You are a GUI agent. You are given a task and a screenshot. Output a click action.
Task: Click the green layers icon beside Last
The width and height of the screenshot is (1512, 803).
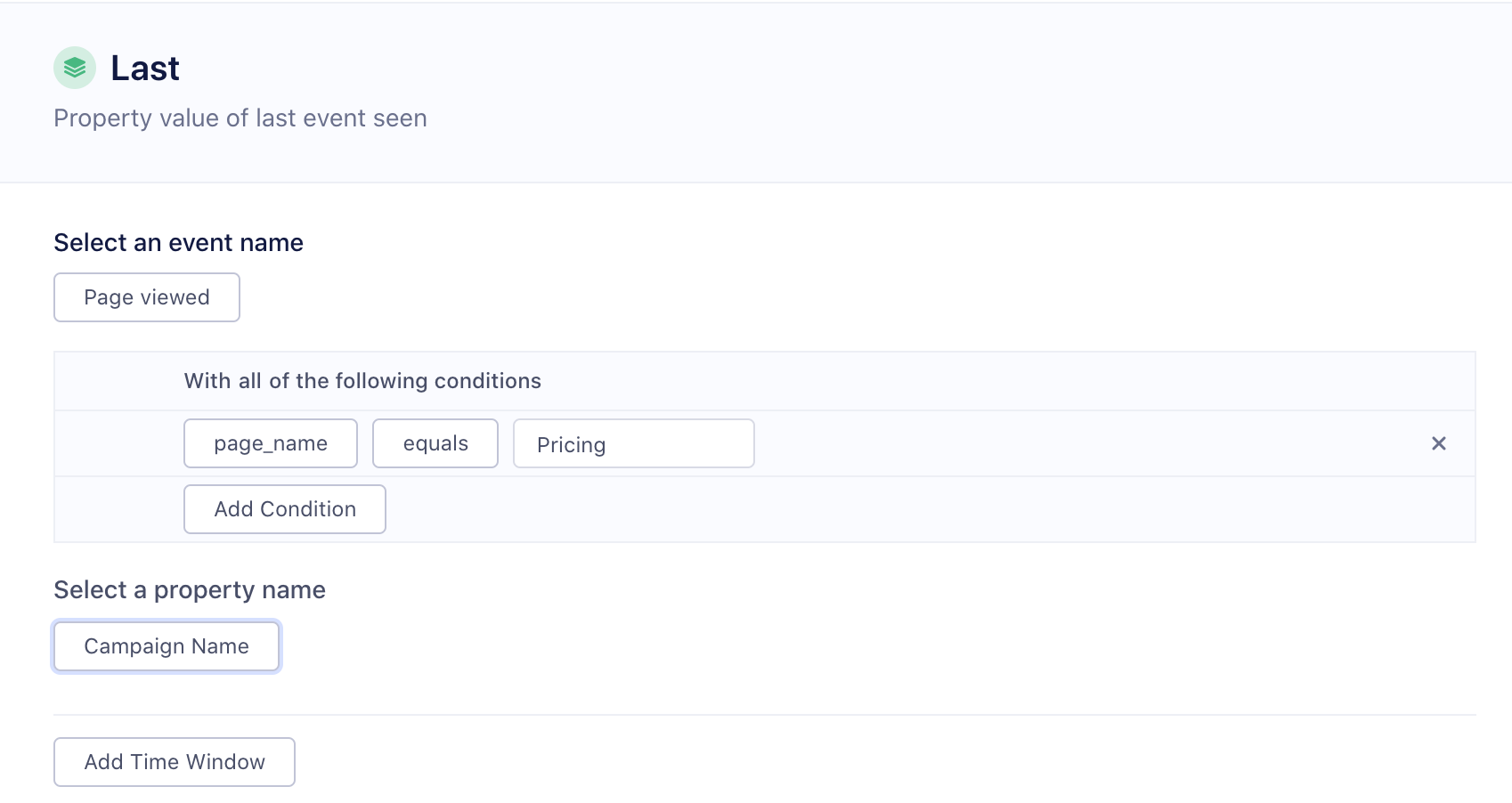pyautogui.click(x=75, y=68)
